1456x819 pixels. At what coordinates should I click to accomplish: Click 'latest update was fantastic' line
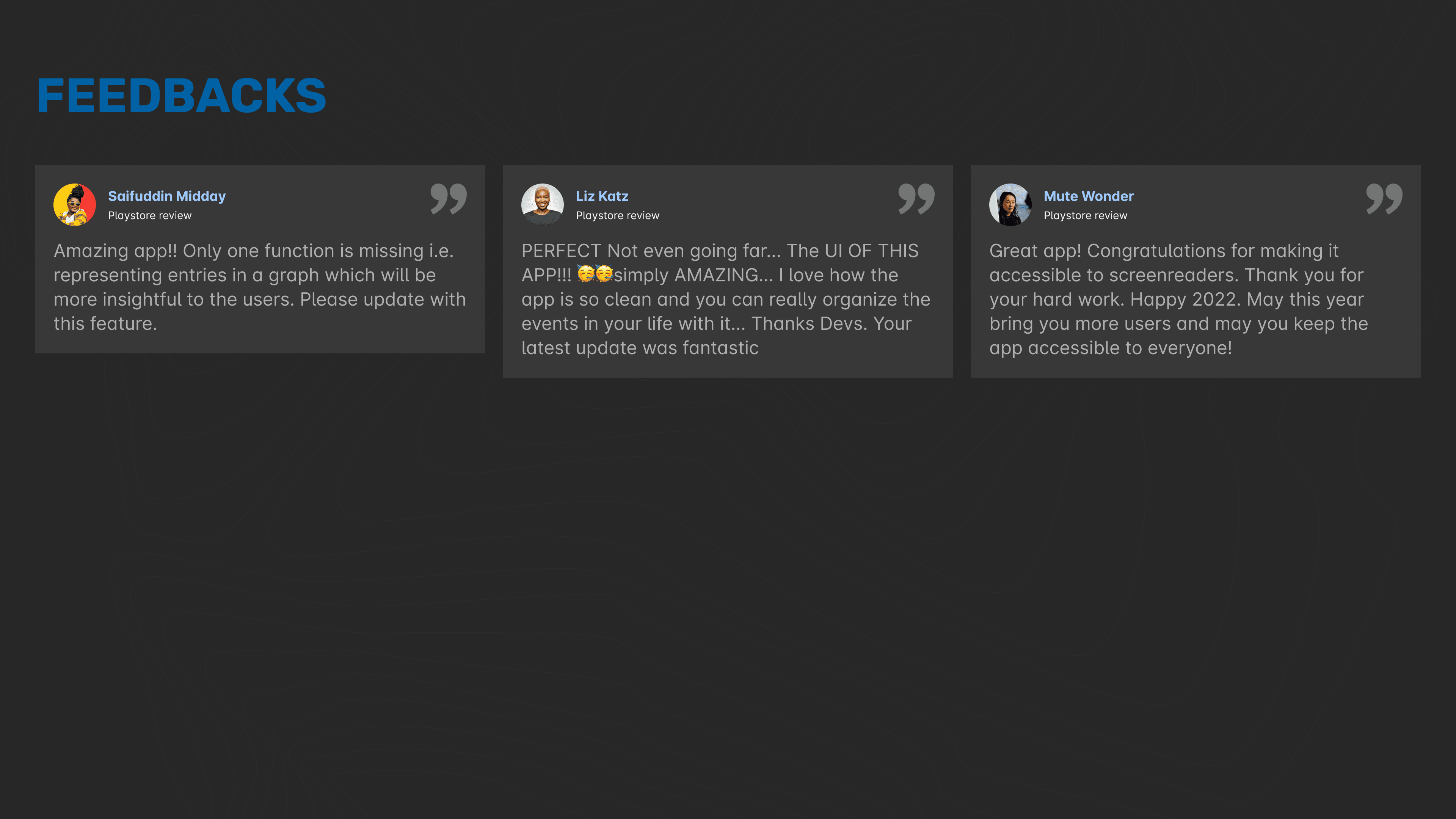tap(640, 348)
